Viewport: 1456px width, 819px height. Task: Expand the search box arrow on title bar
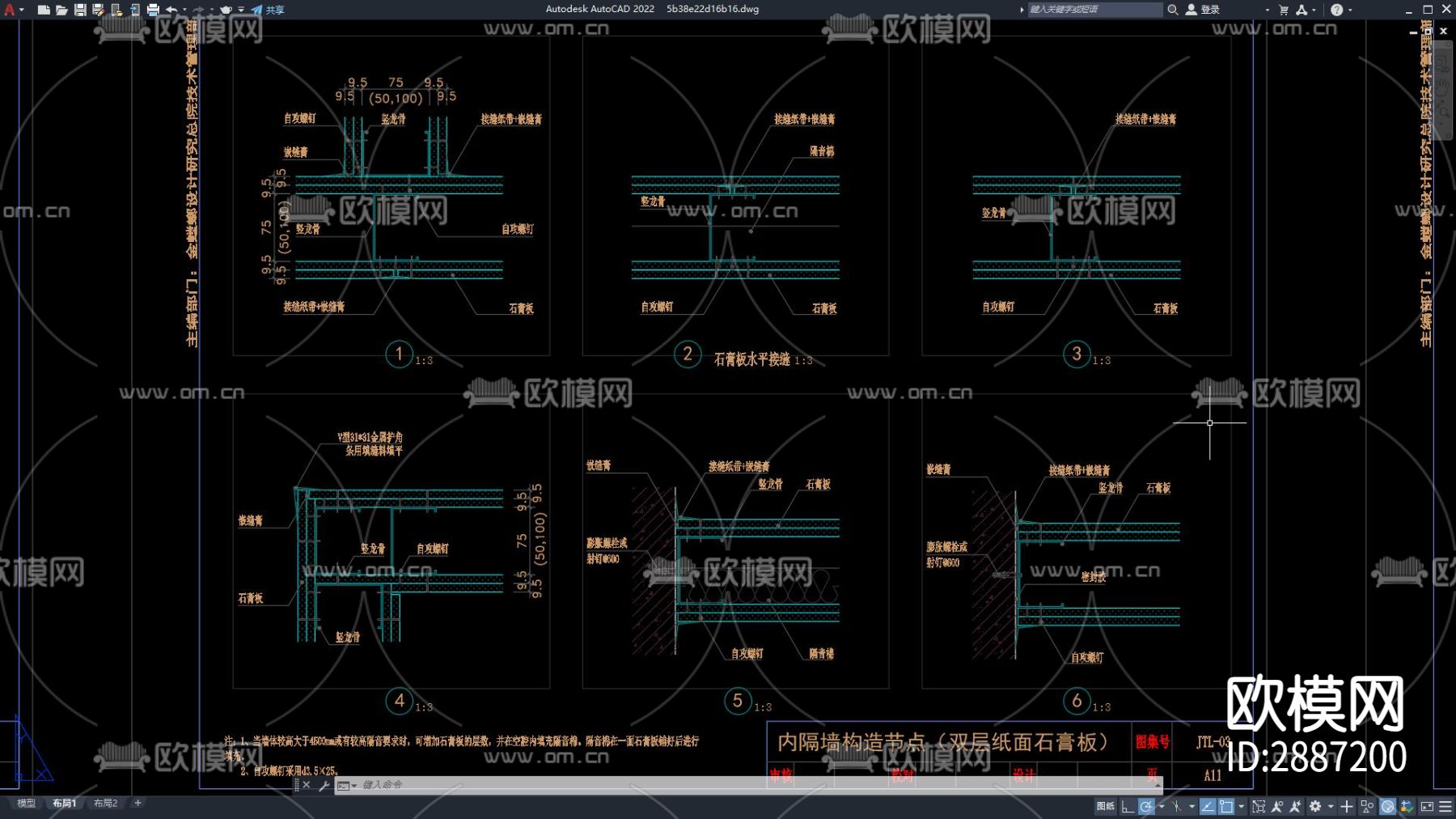coord(1022,10)
